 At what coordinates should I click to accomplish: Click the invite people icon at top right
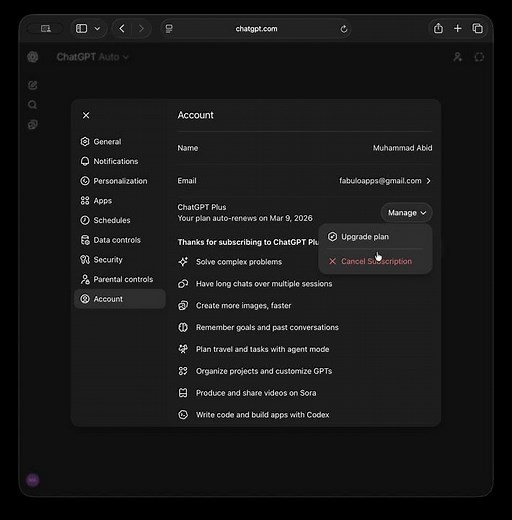[457, 57]
